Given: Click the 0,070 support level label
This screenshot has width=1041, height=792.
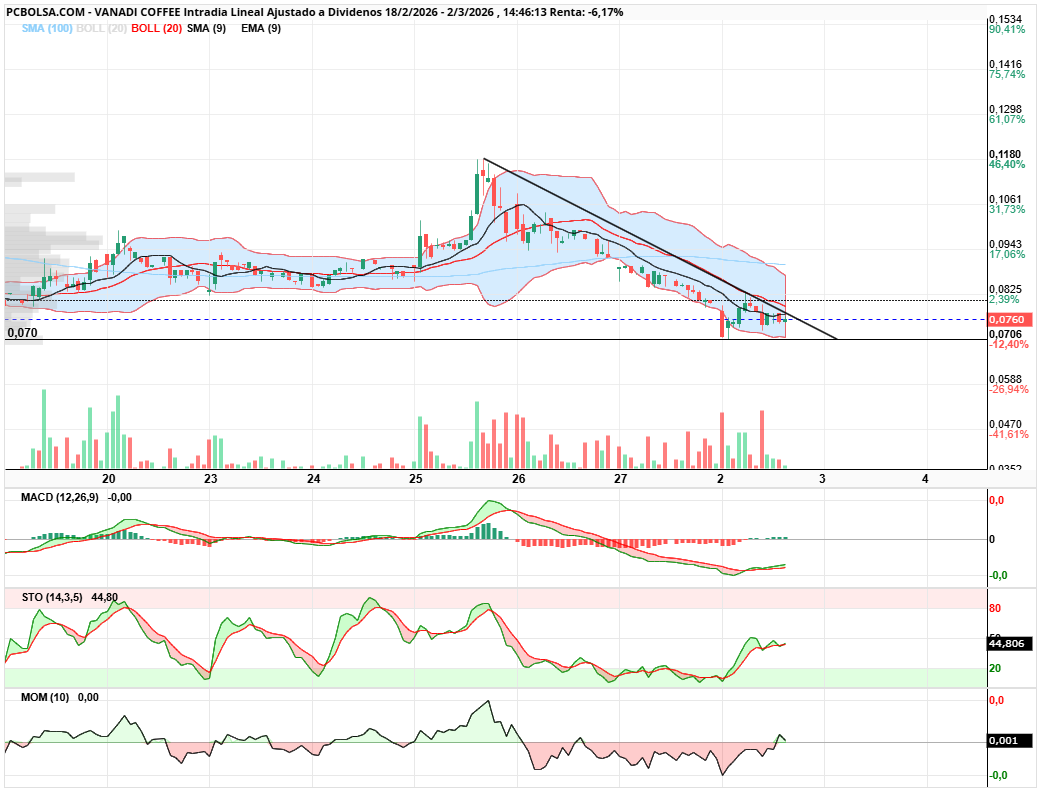Looking at the screenshot, I should coord(22,332).
